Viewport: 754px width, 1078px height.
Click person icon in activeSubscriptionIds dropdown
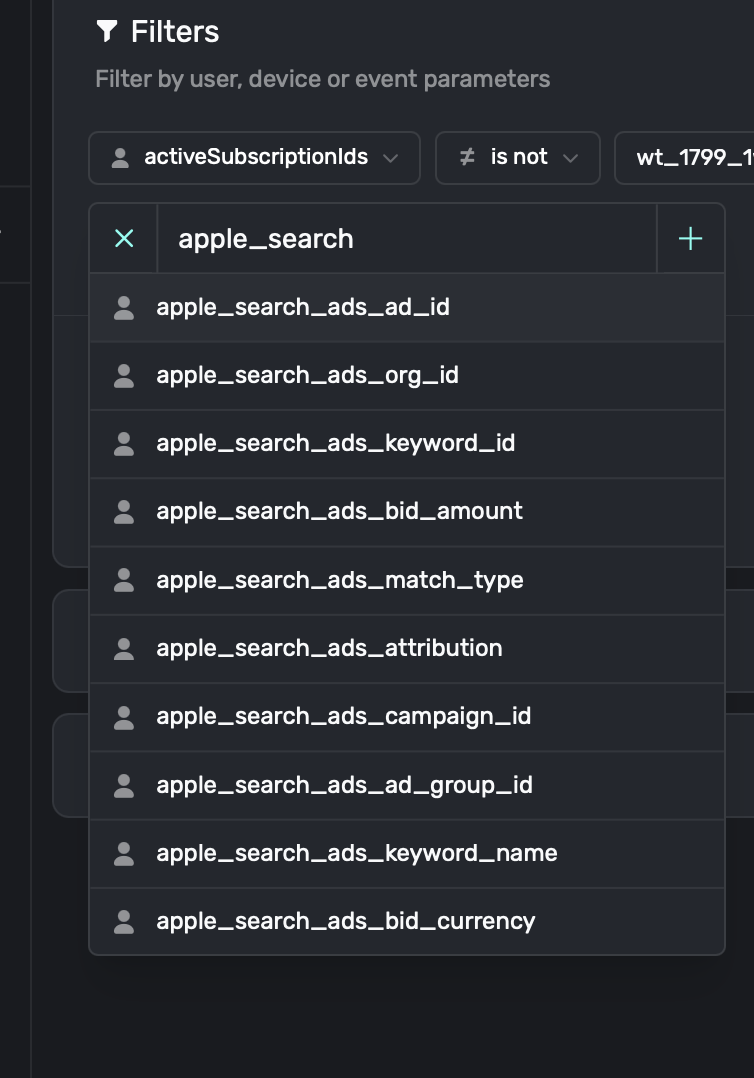tap(120, 158)
